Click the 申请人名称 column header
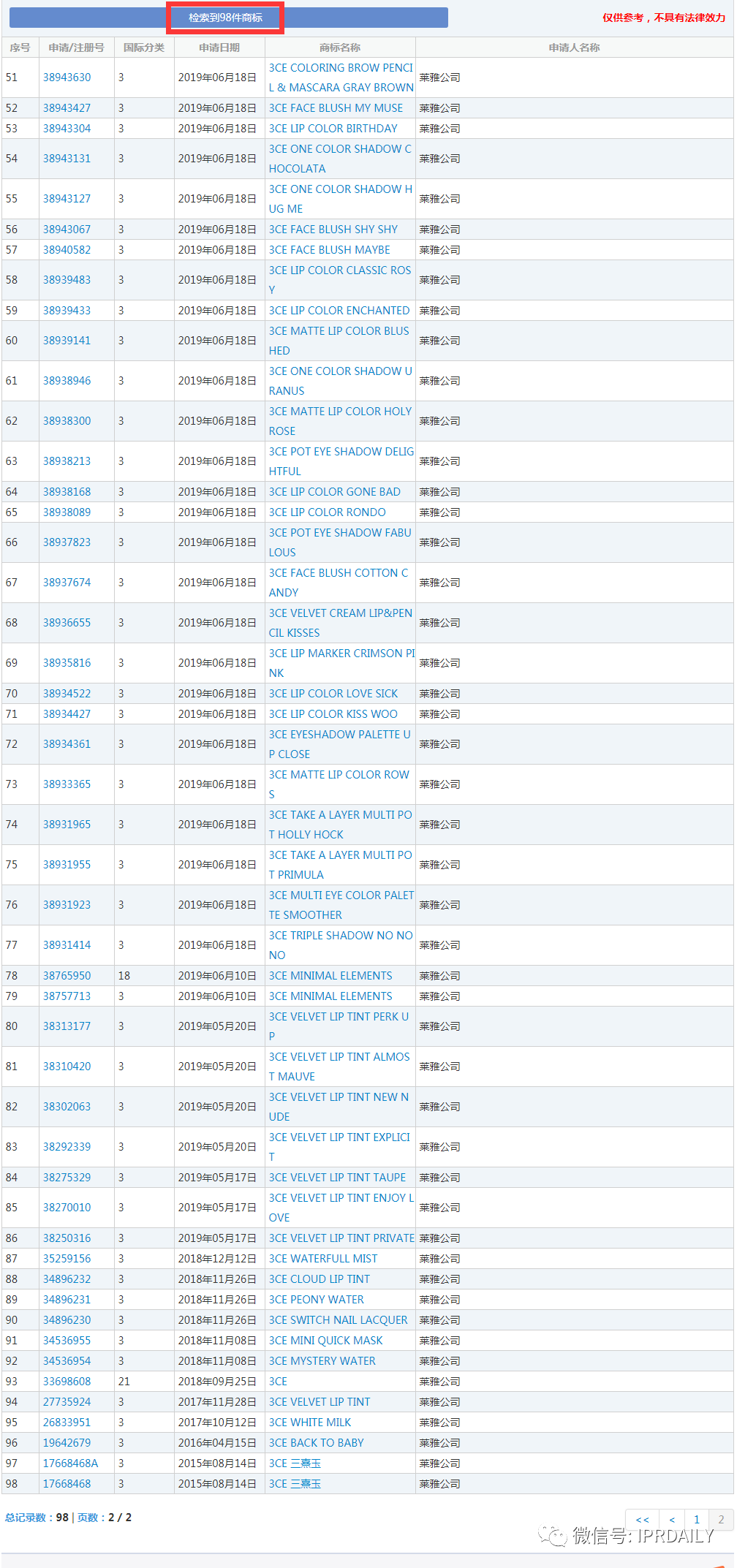This screenshot has height=1568, width=737. (x=575, y=48)
